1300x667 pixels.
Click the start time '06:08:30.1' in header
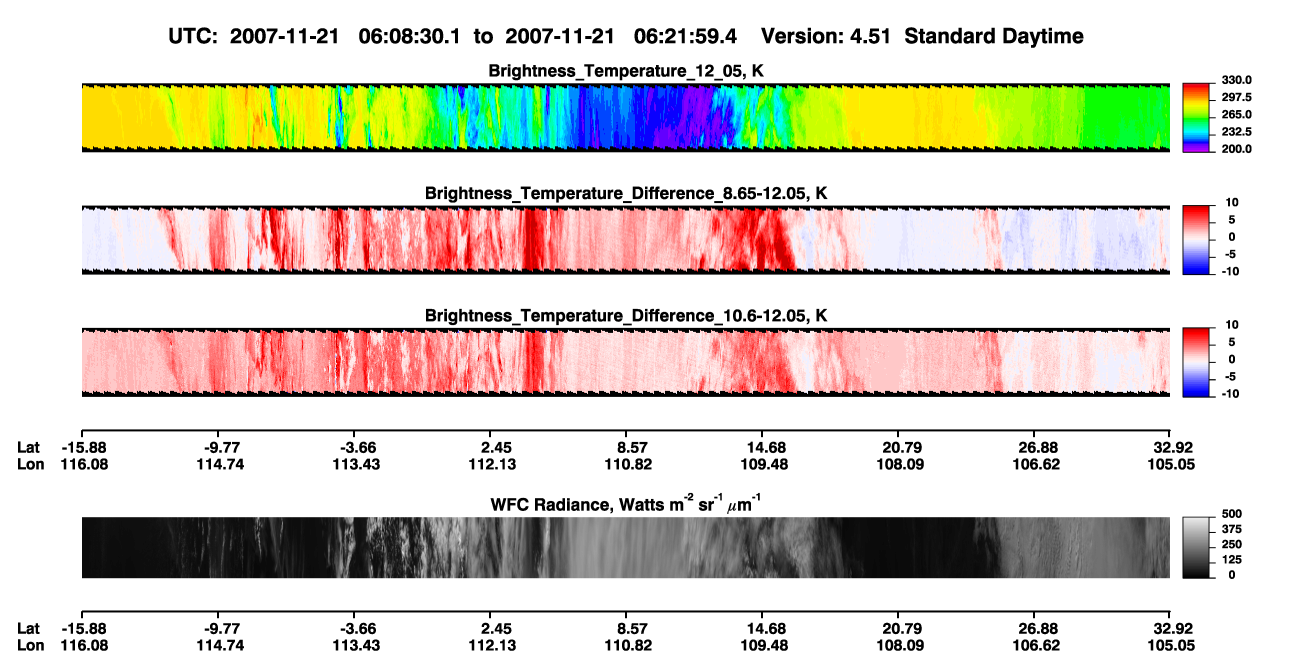point(411,36)
